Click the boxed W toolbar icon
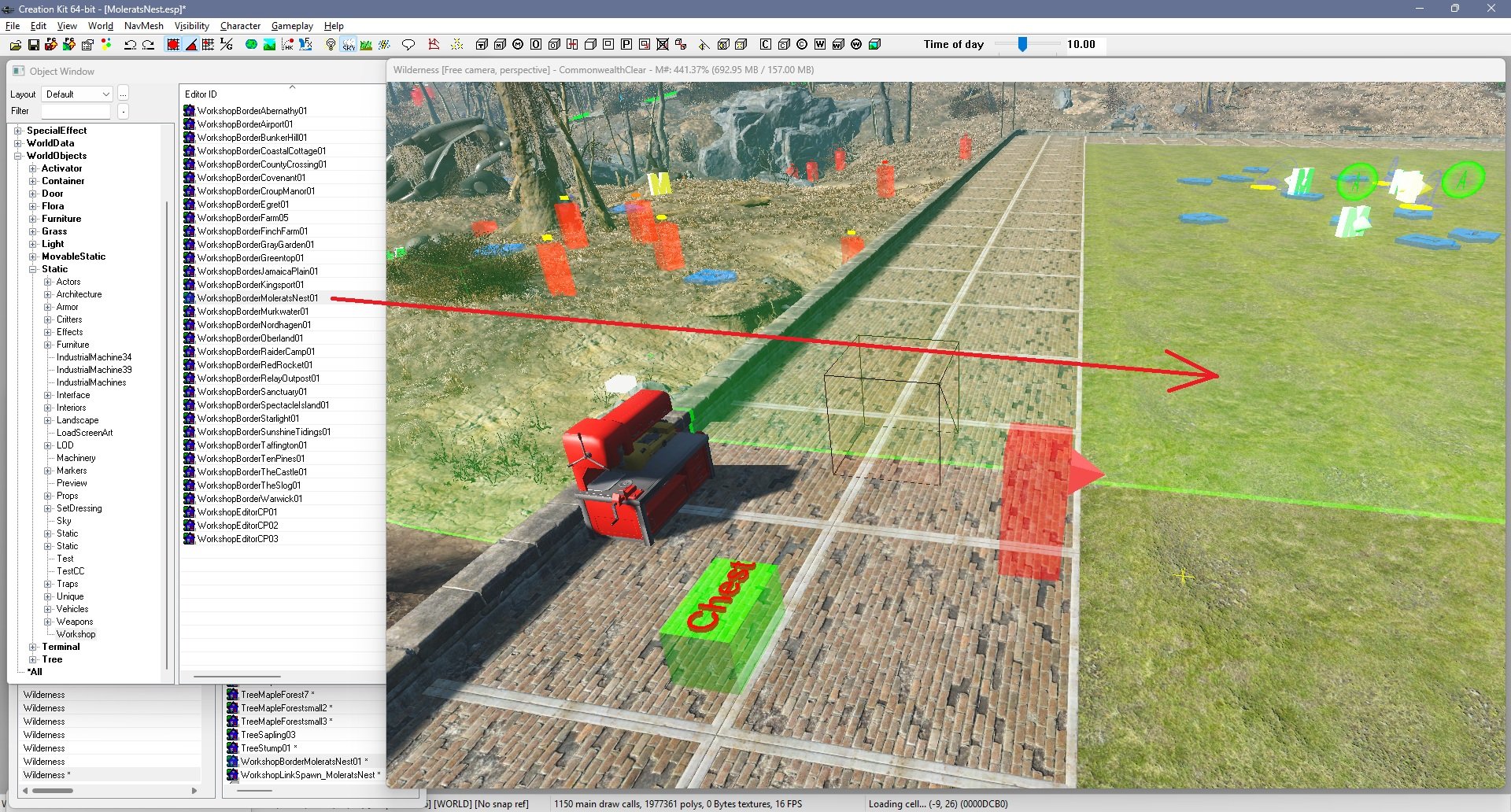Image resolution: width=1511 pixels, height=812 pixels. point(819,45)
